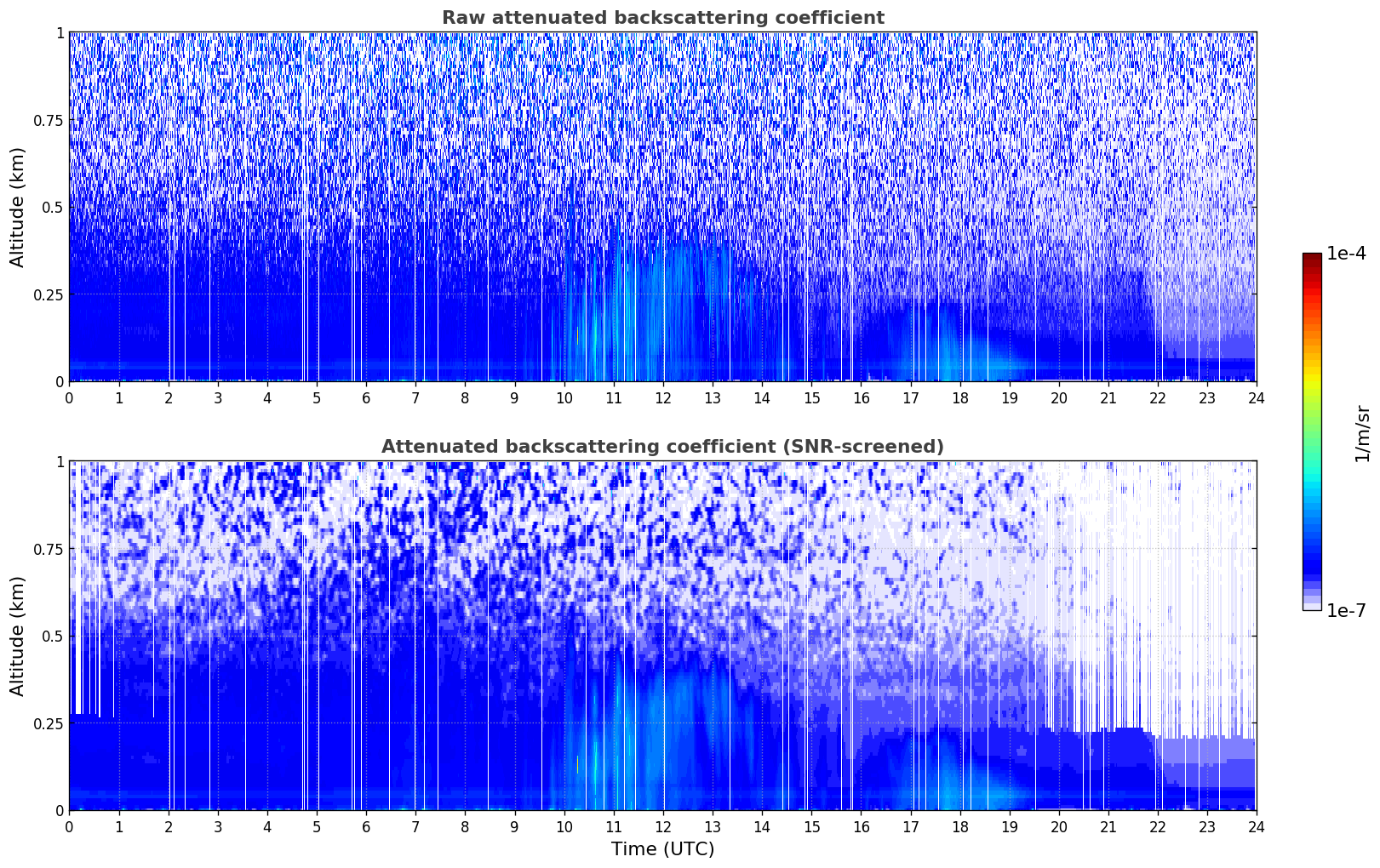Click hour tick 18 on the top plot
This screenshot has height=868, width=1380.
pos(959,397)
